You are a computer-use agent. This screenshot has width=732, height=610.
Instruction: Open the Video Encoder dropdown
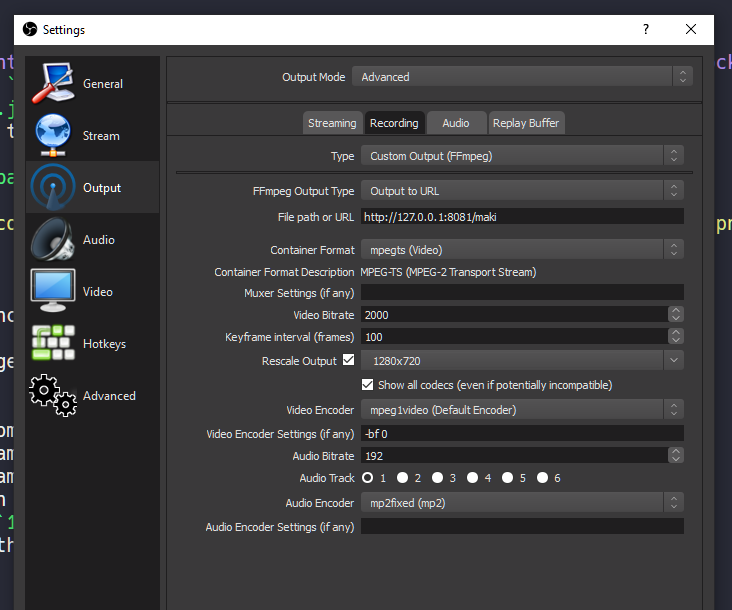[x=522, y=410]
